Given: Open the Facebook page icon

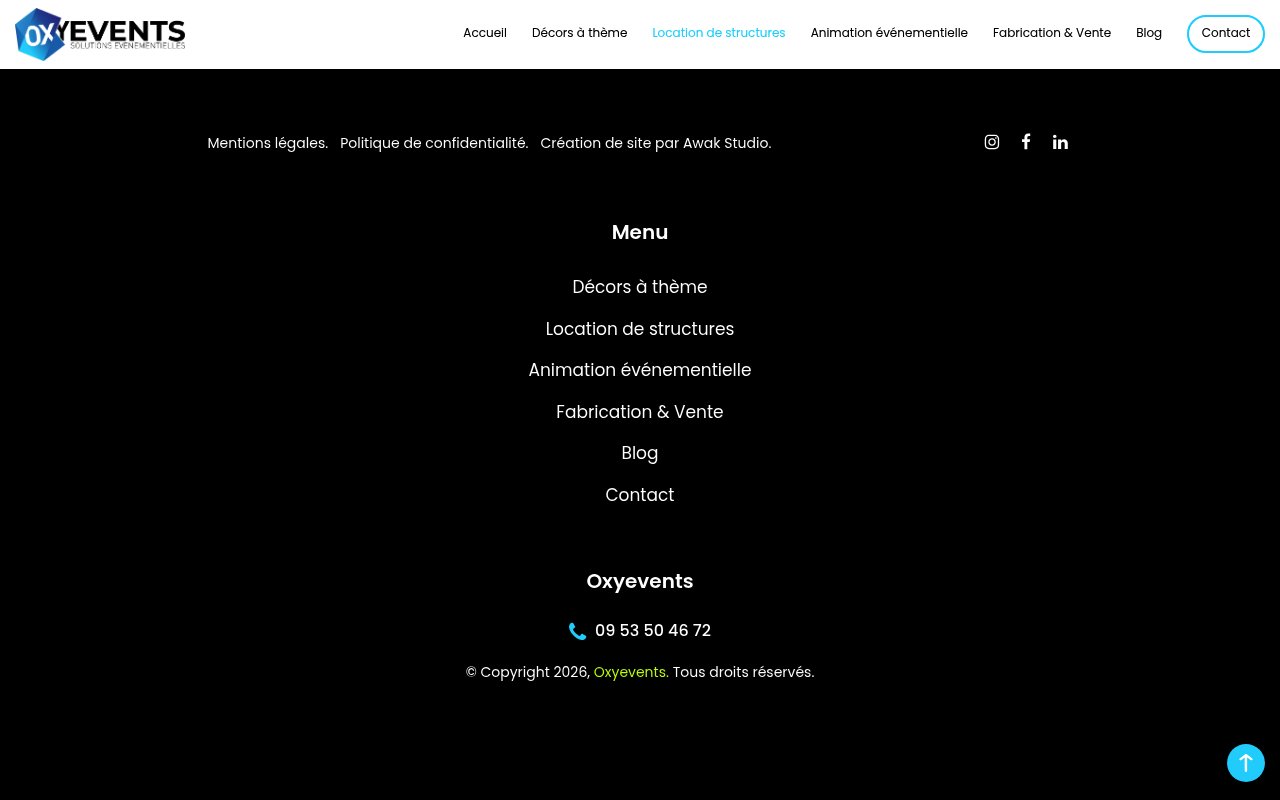Looking at the screenshot, I should 1026,142.
